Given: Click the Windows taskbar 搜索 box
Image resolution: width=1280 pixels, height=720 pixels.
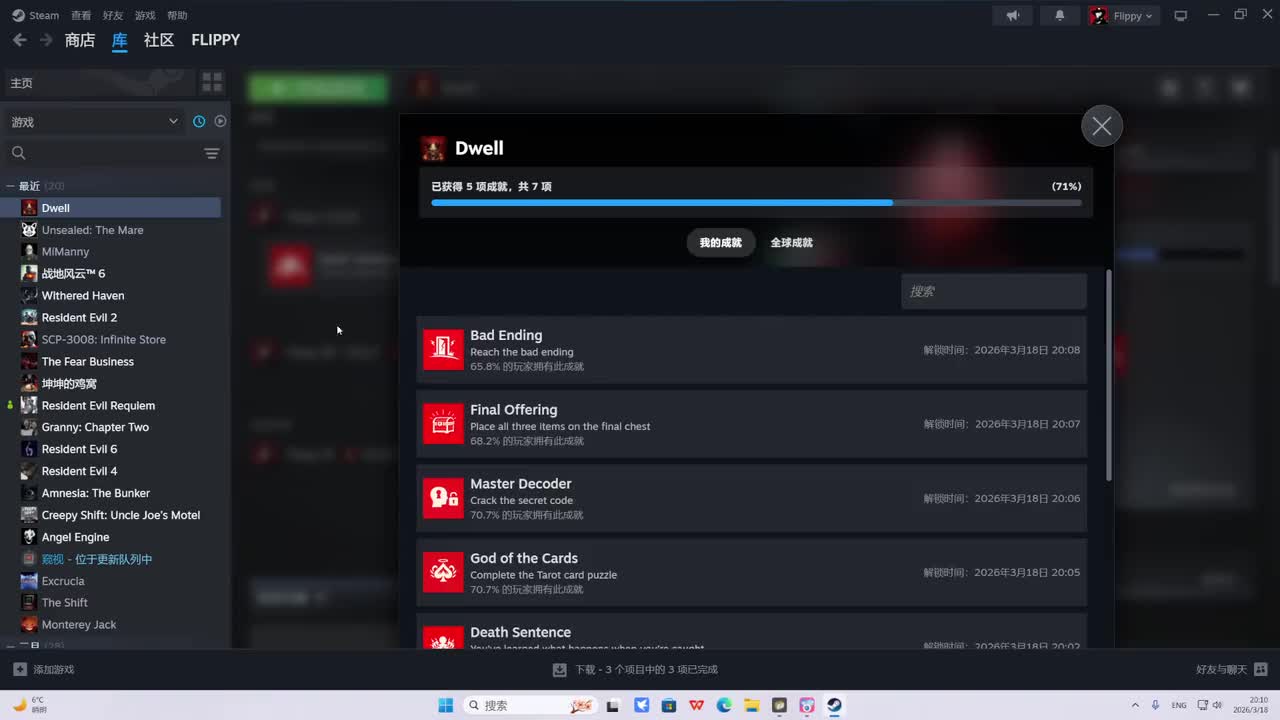Looking at the screenshot, I should pyautogui.click(x=530, y=705).
